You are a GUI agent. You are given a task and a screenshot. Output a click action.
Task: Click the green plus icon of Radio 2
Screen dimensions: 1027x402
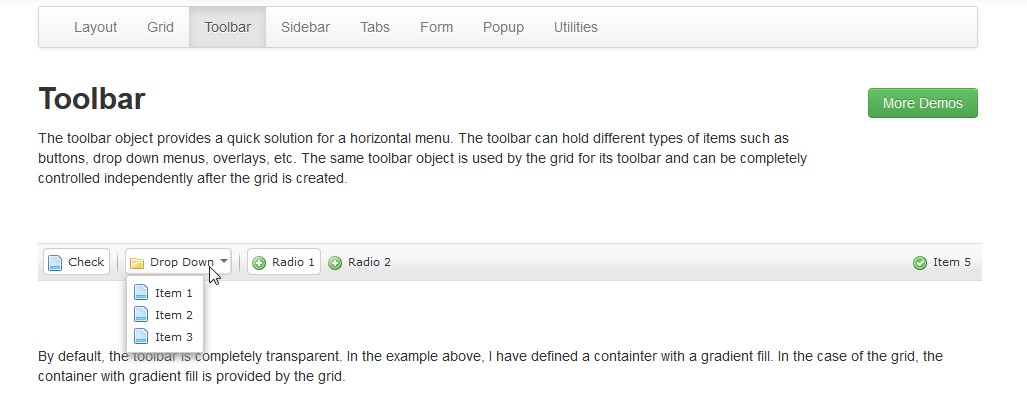[x=335, y=263]
